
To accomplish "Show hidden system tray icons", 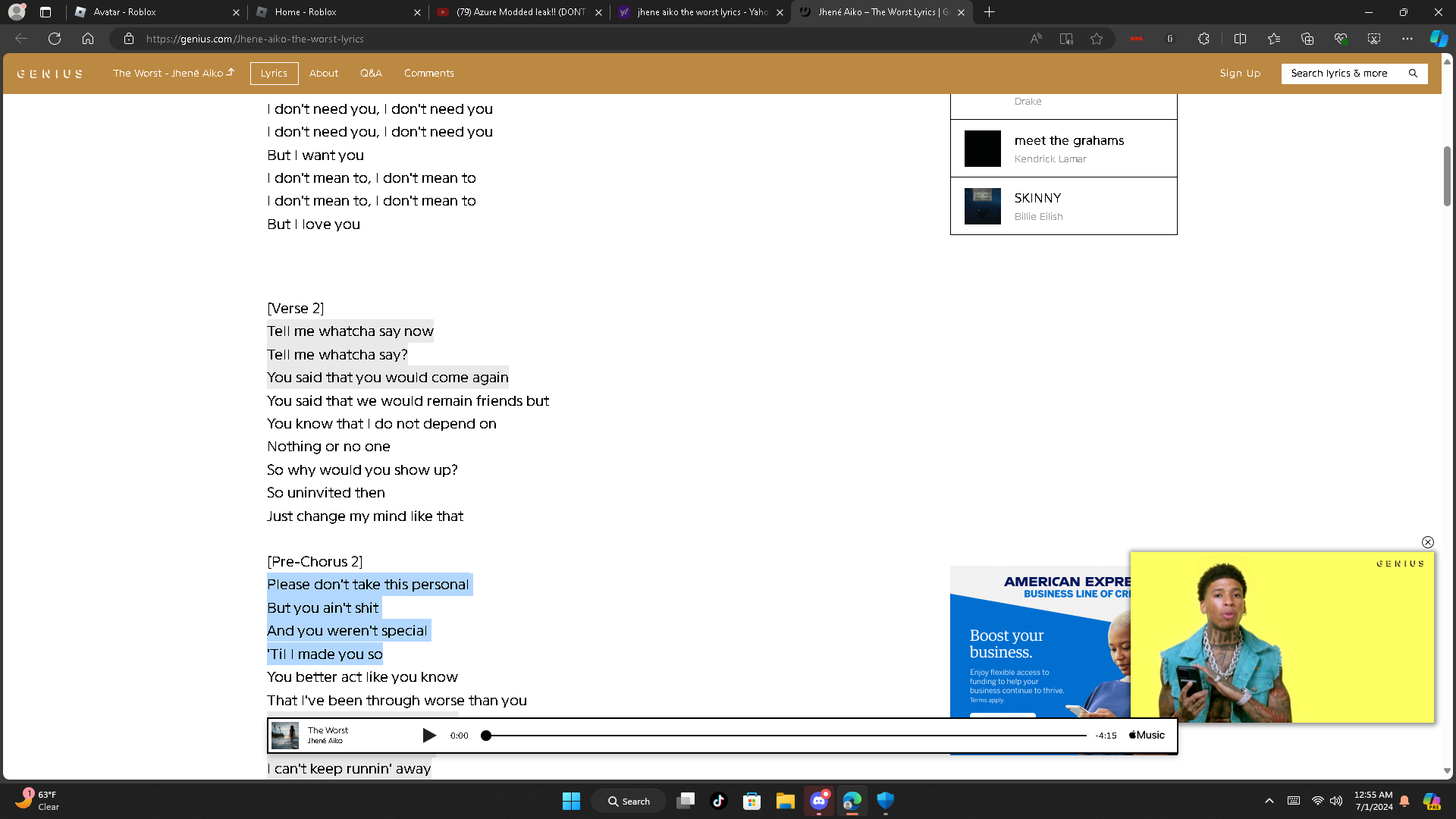I will (x=1269, y=801).
